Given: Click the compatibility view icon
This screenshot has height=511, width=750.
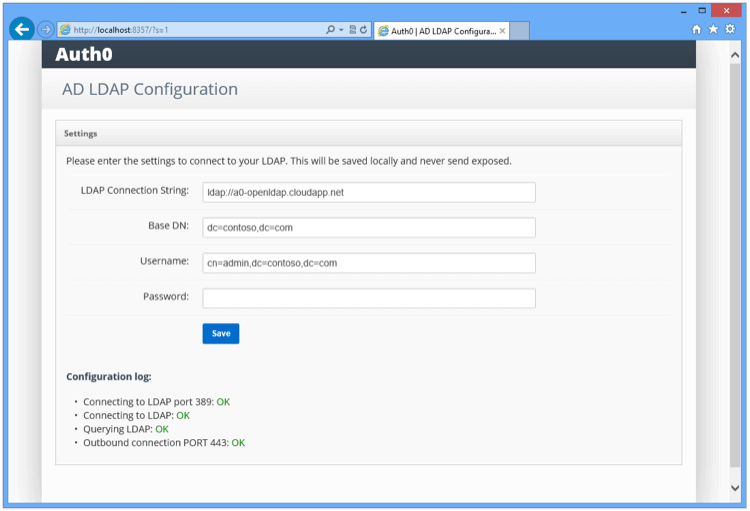Looking at the screenshot, I should [353, 30].
